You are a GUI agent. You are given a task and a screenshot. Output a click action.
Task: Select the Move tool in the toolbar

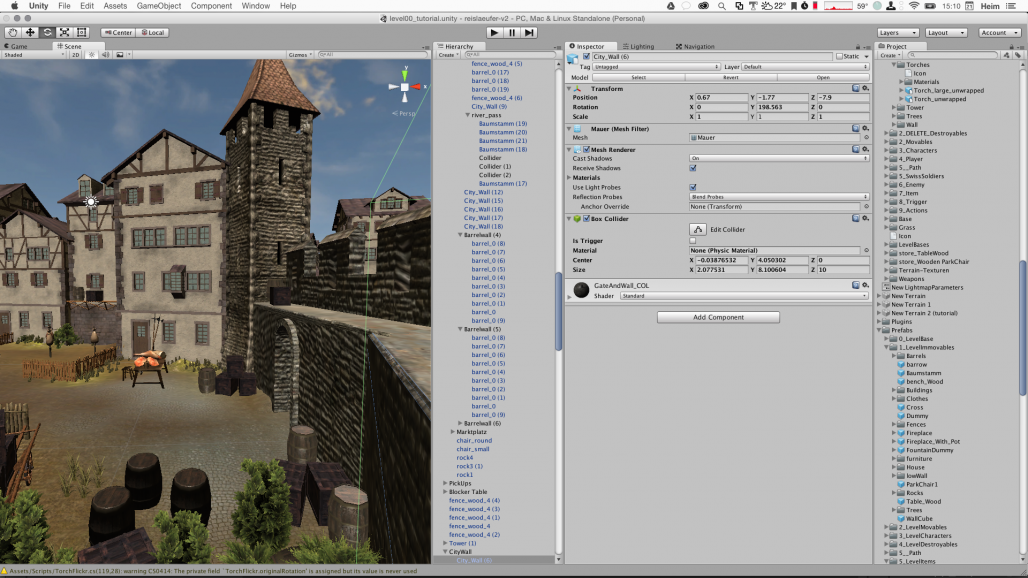pyautogui.click(x=30, y=32)
